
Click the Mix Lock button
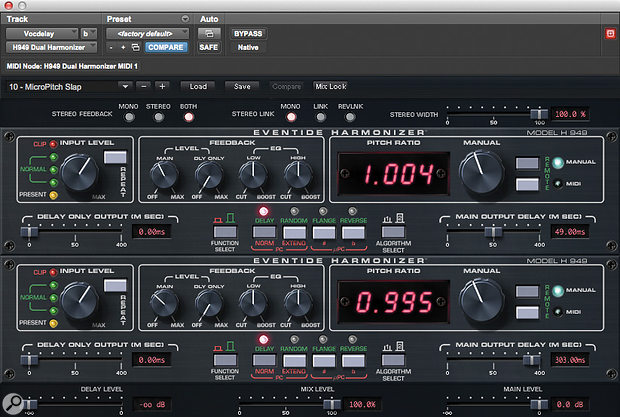[331, 86]
